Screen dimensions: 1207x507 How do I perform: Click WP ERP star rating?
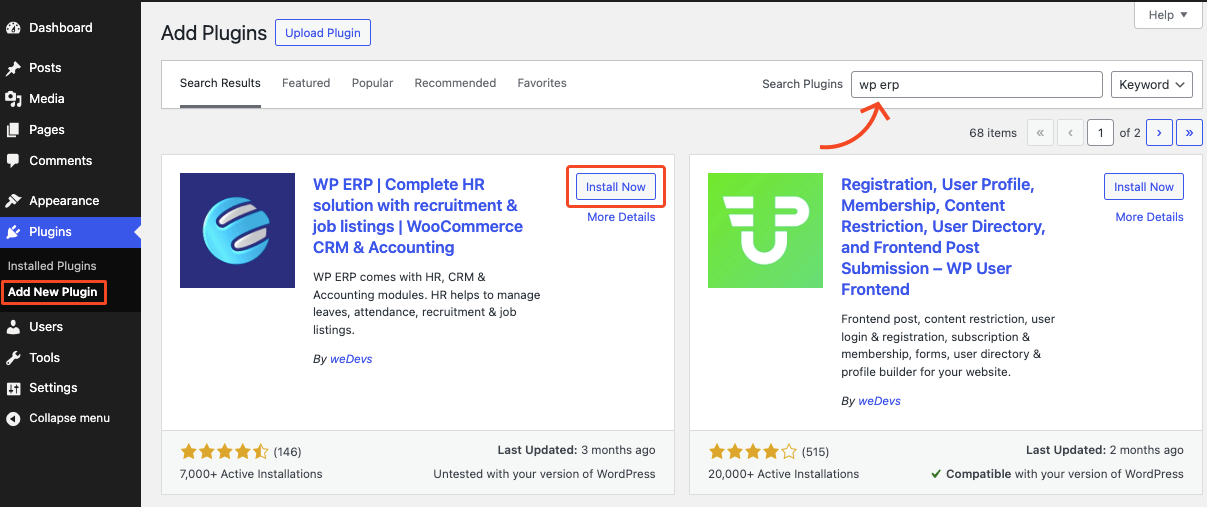click(224, 451)
